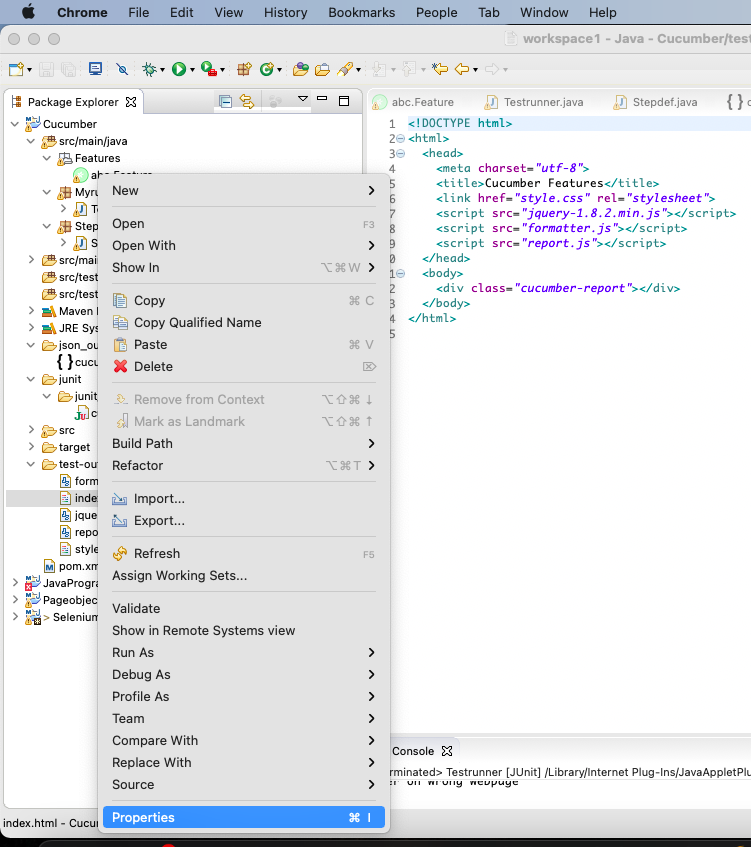Toggle code folding at the body line
Image resolution: width=751 pixels, height=847 pixels.
point(401,273)
